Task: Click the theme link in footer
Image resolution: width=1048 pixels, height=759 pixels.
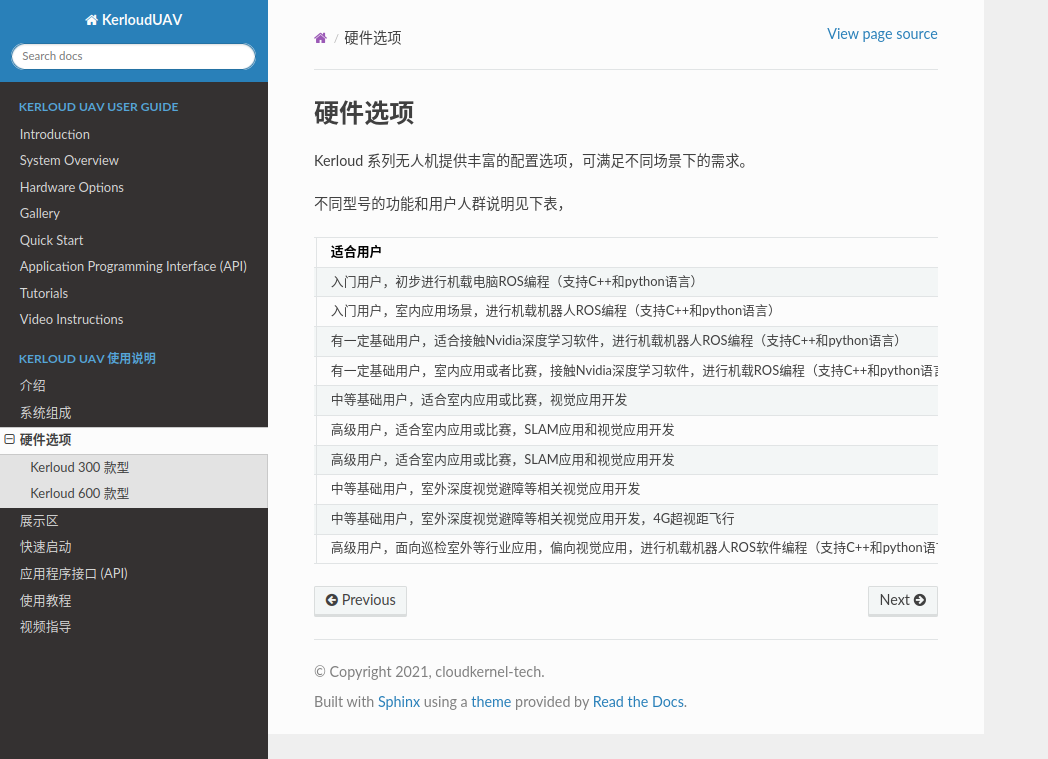Action: [491, 702]
